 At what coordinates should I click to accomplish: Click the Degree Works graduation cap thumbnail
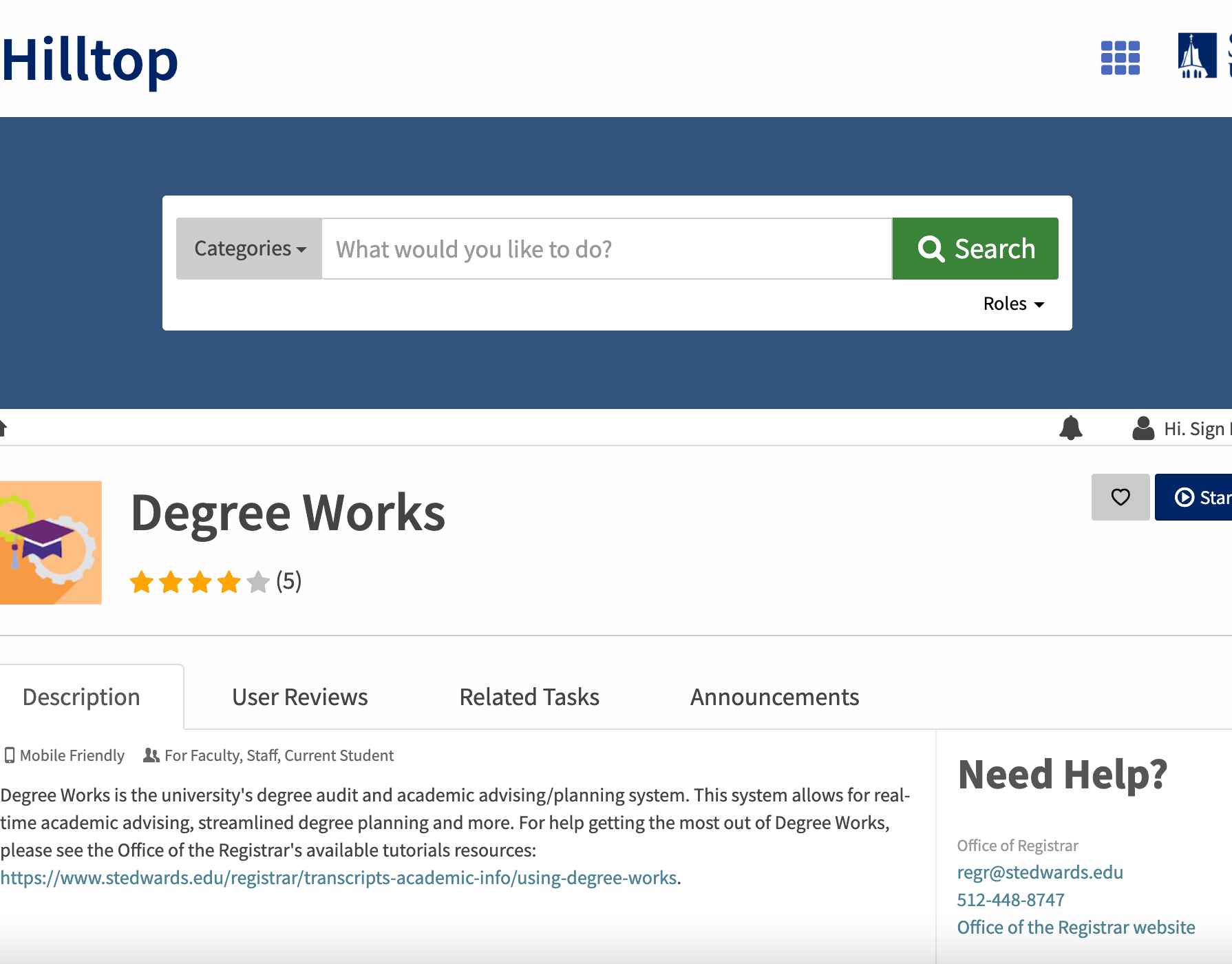pos(51,543)
